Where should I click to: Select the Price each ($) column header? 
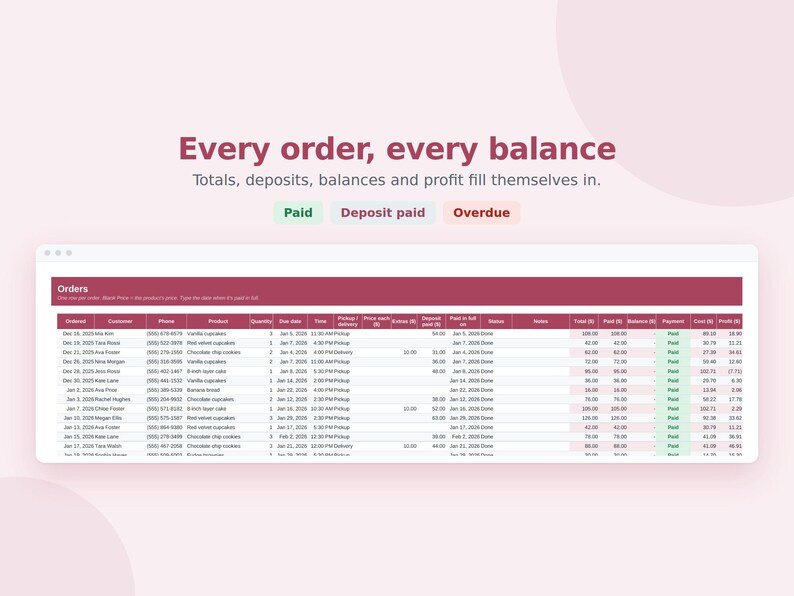coord(376,322)
